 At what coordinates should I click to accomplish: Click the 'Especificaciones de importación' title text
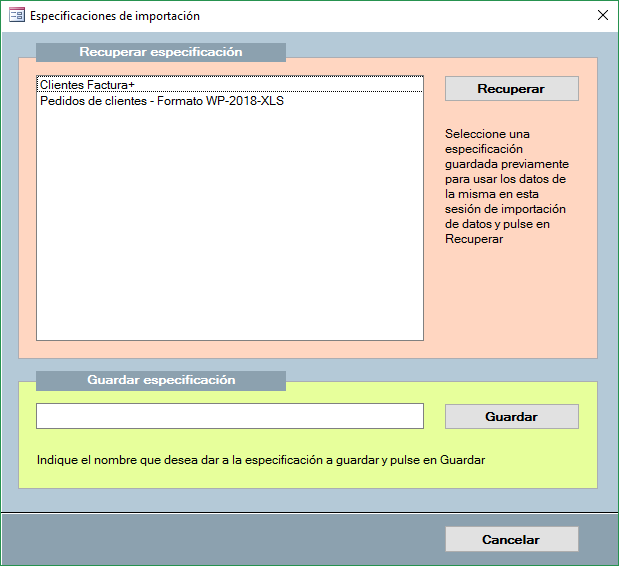coord(114,16)
